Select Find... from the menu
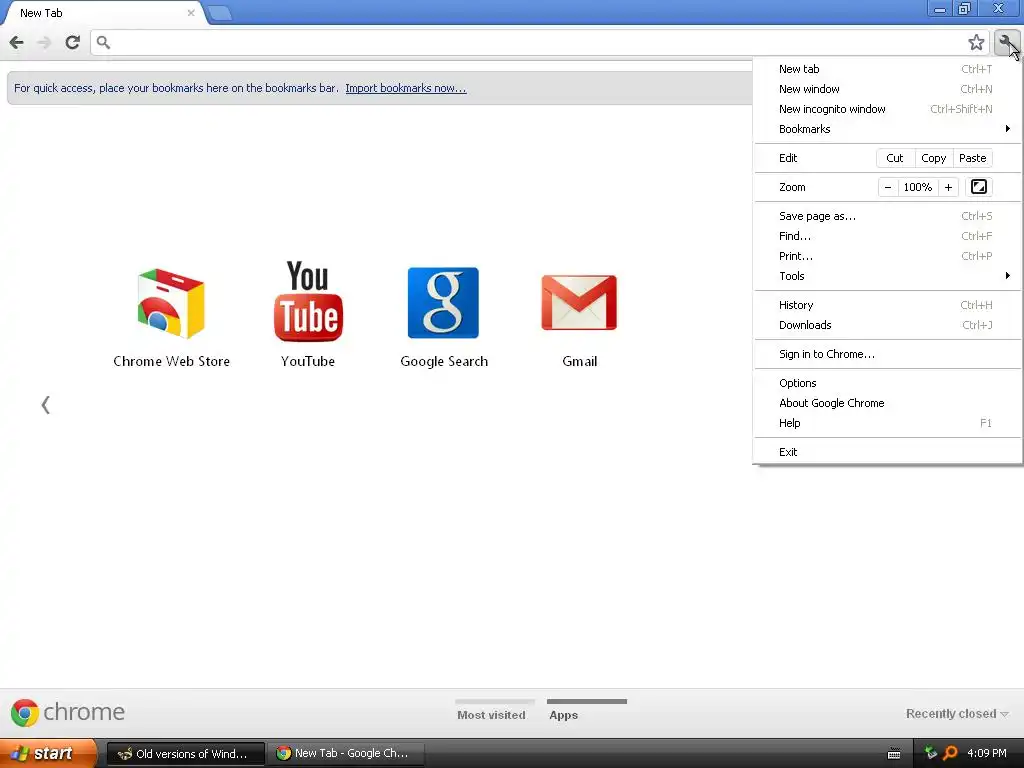This screenshot has height=768, width=1024. point(888,236)
